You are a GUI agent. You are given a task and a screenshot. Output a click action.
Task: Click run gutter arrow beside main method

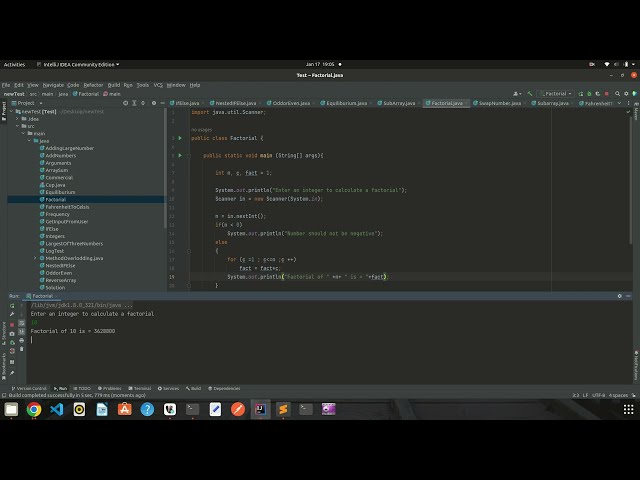(x=180, y=156)
